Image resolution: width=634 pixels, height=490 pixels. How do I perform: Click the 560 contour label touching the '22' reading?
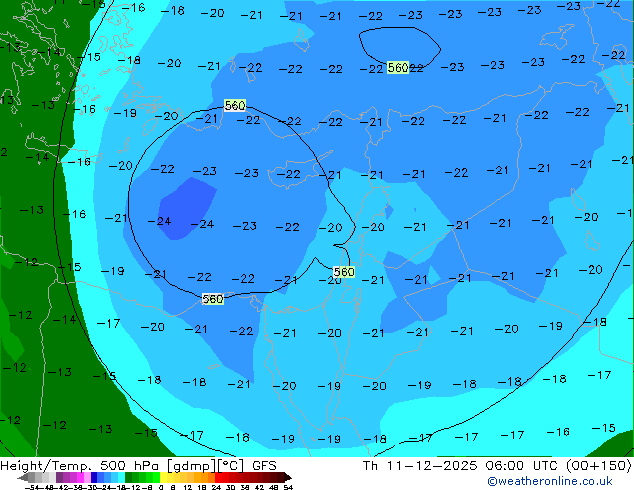point(397,68)
